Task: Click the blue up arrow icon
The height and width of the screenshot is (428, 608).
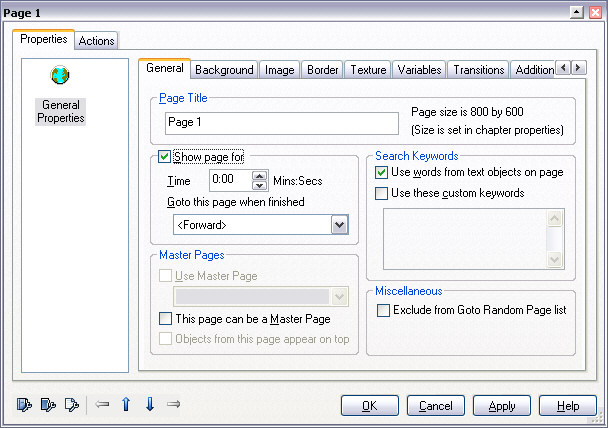Action: click(126, 404)
